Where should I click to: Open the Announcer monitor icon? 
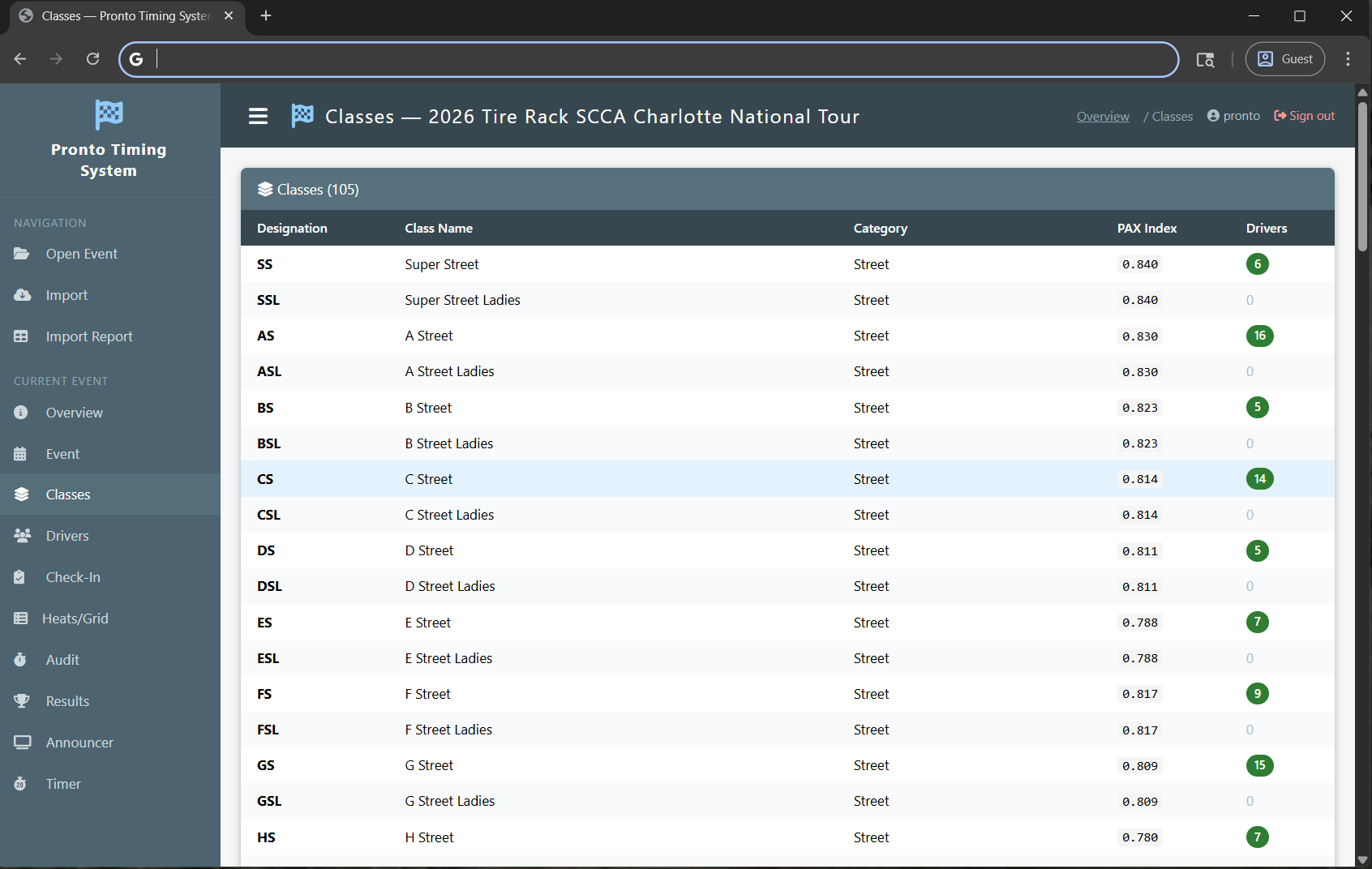tap(22, 743)
